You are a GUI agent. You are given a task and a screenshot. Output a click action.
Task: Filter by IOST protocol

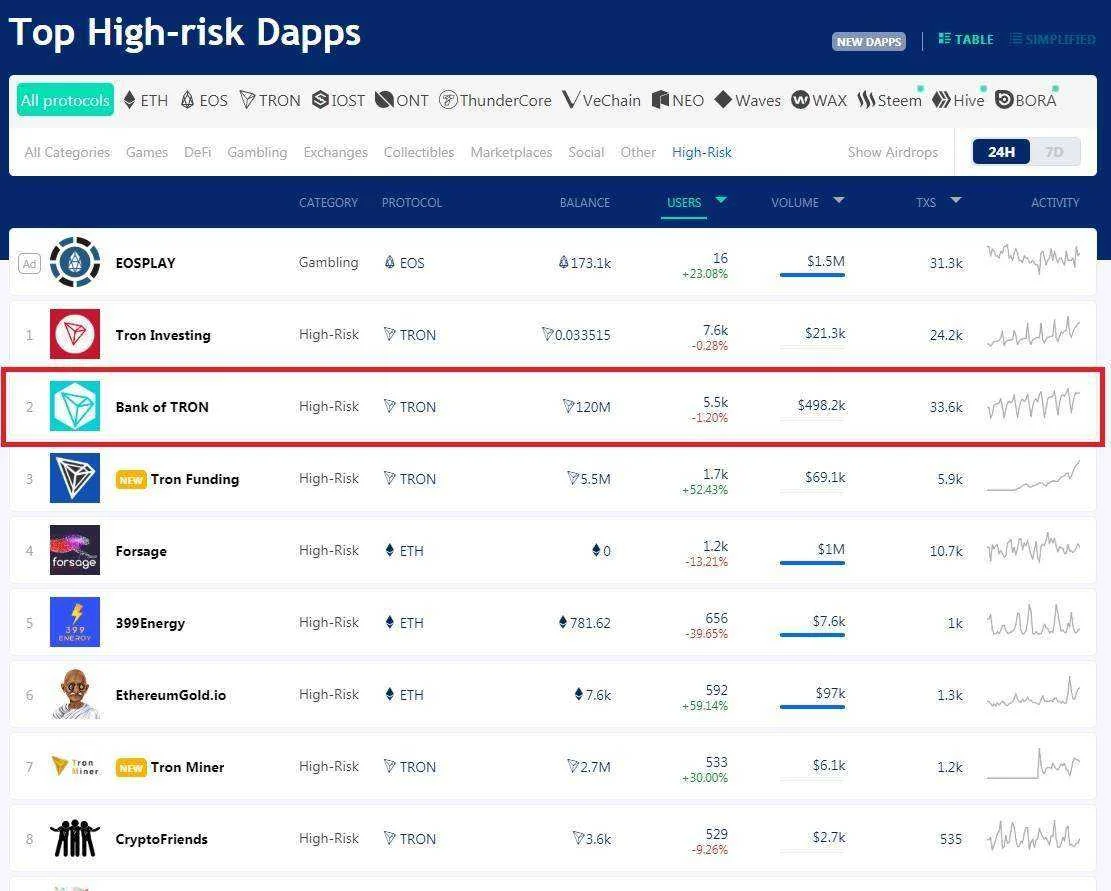(x=339, y=101)
